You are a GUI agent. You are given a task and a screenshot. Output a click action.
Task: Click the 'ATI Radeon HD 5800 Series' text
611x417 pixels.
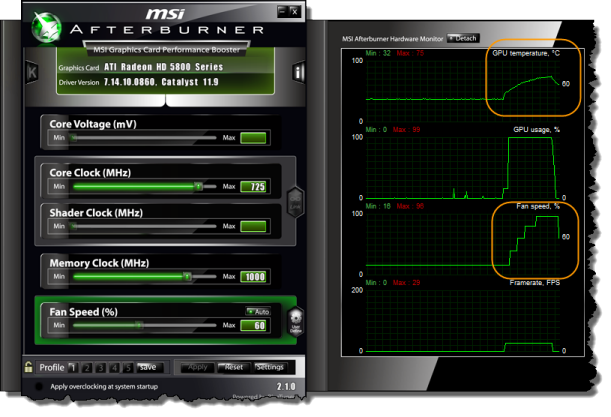coord(164,67)
